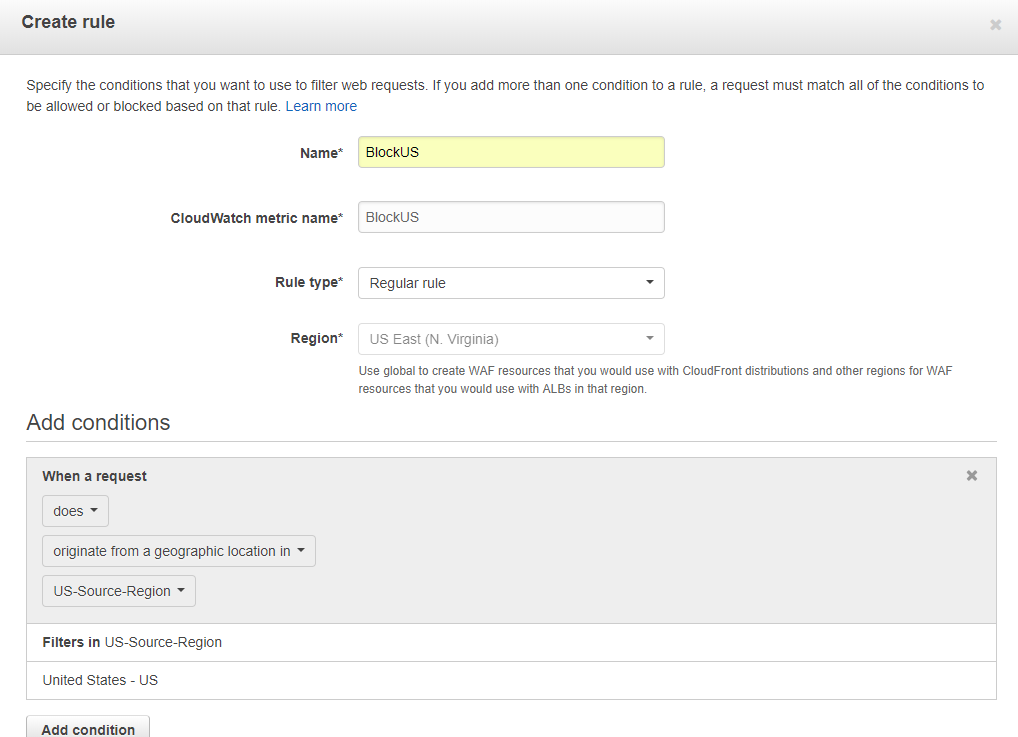Open the US-Source-Region selector dropdown
The width and height of the screenshot is (1018, 737).
(x=118, y=591)
